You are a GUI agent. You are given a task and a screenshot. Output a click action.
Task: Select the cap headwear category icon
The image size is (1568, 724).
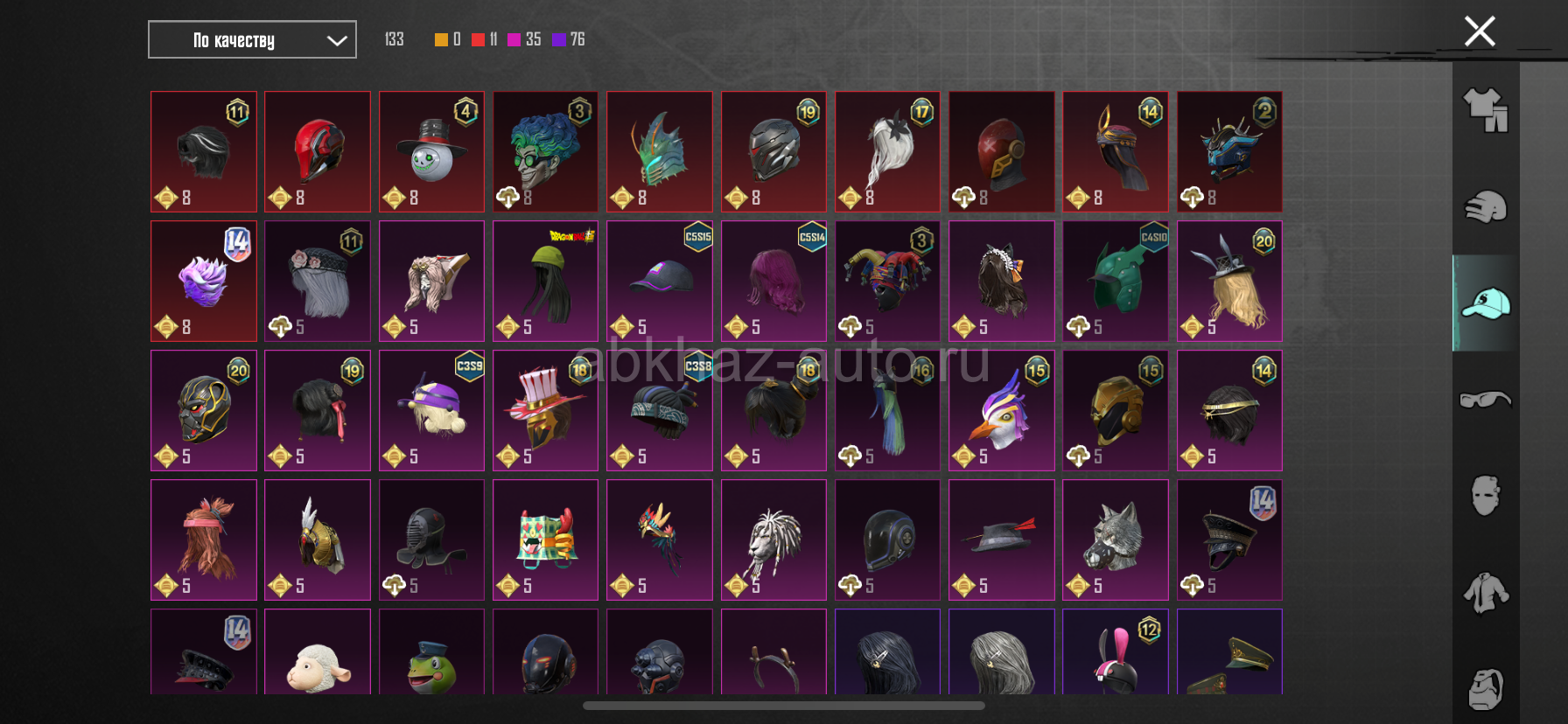pos(1486,303)
